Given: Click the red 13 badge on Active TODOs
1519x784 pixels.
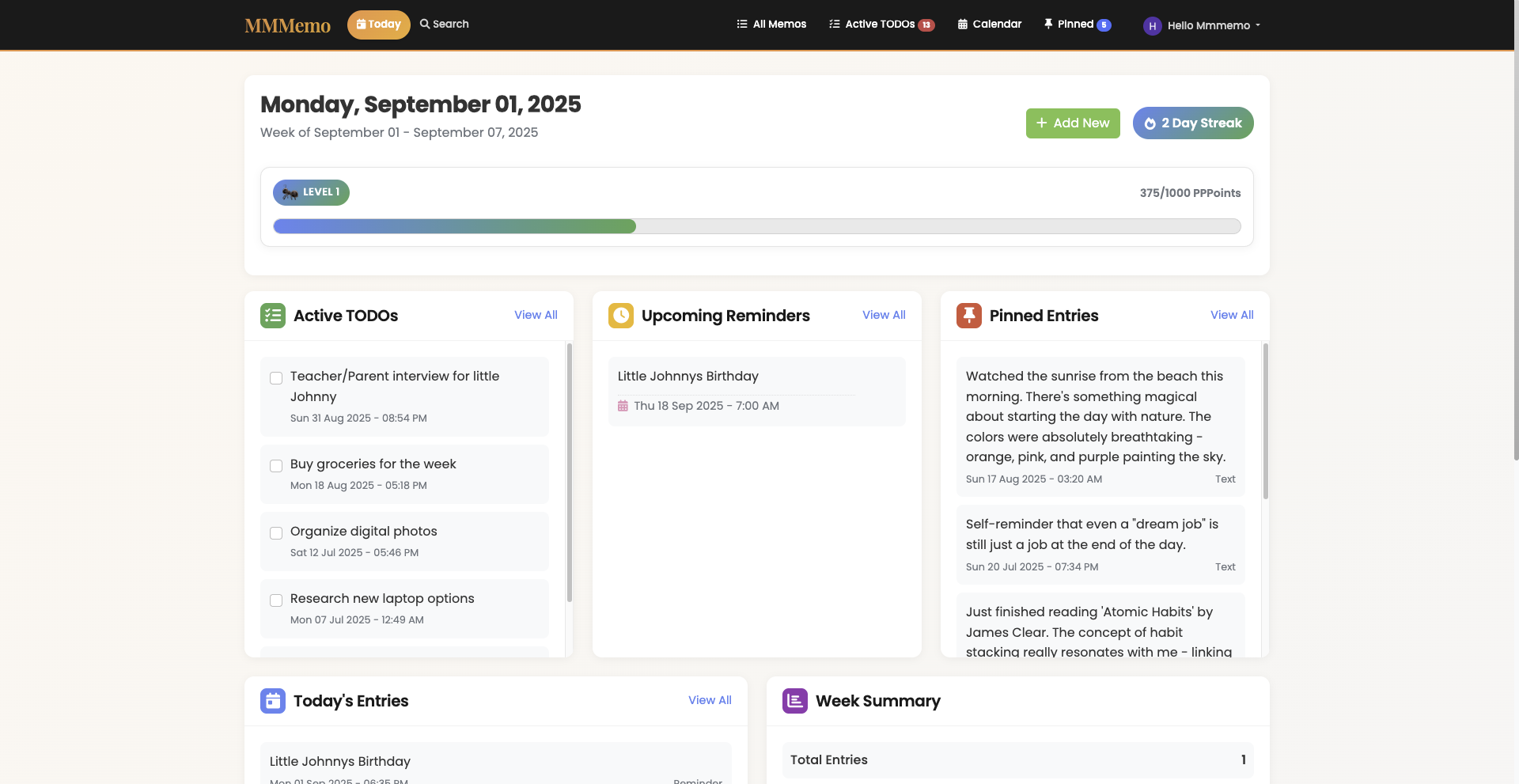Looking at the screenshot, I should tap(926, 25).
